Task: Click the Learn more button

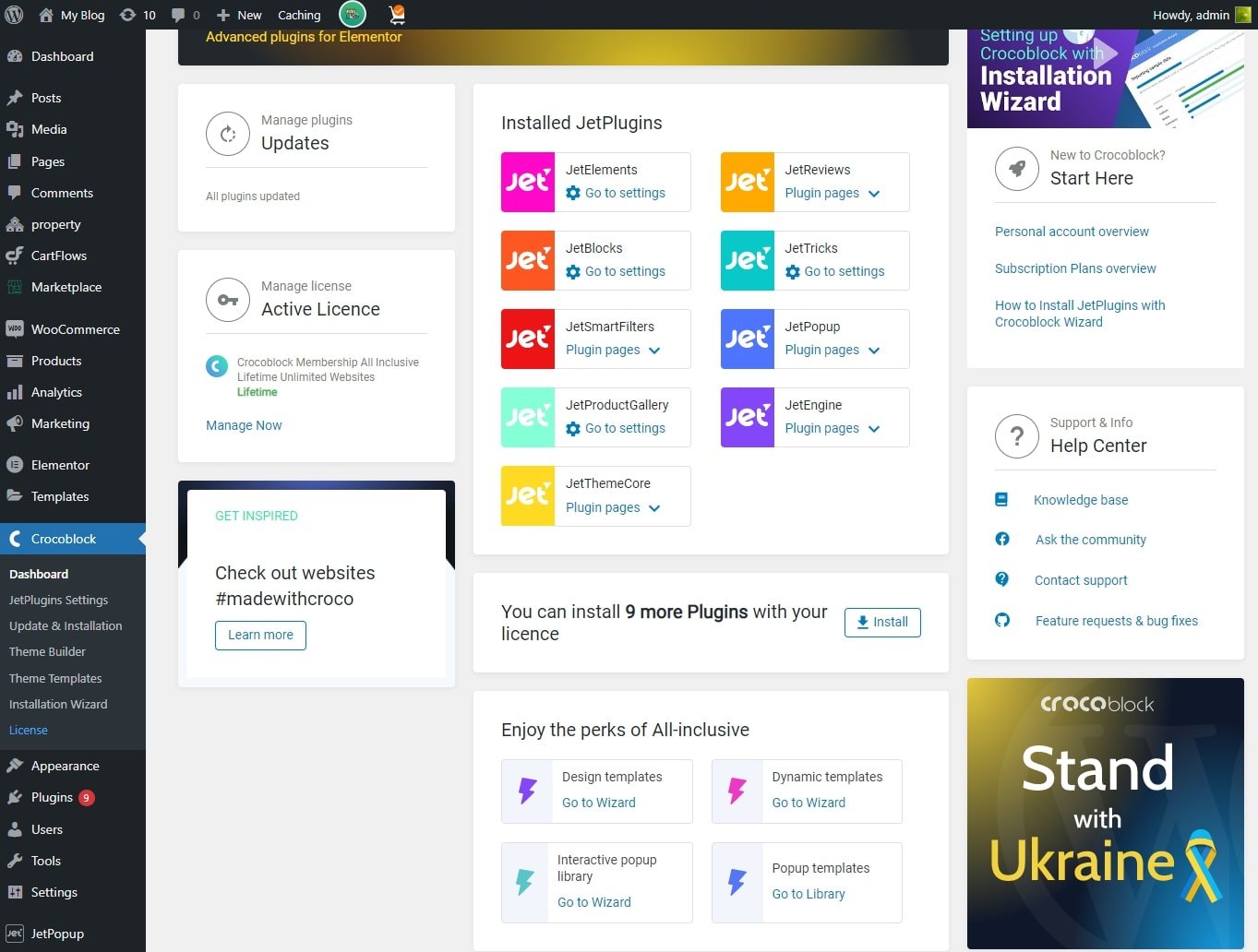Action: coord(260,635)
